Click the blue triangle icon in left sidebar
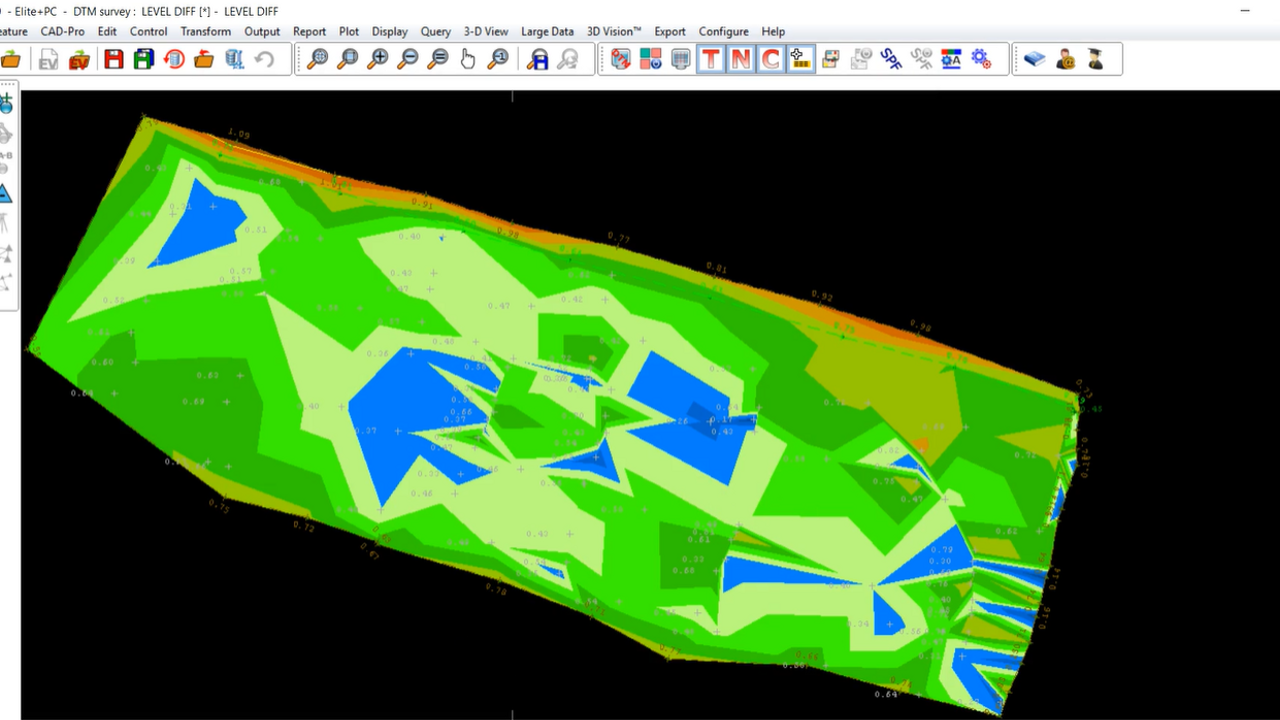This screenshot has width=1280, height=720. tap(6, 193)
